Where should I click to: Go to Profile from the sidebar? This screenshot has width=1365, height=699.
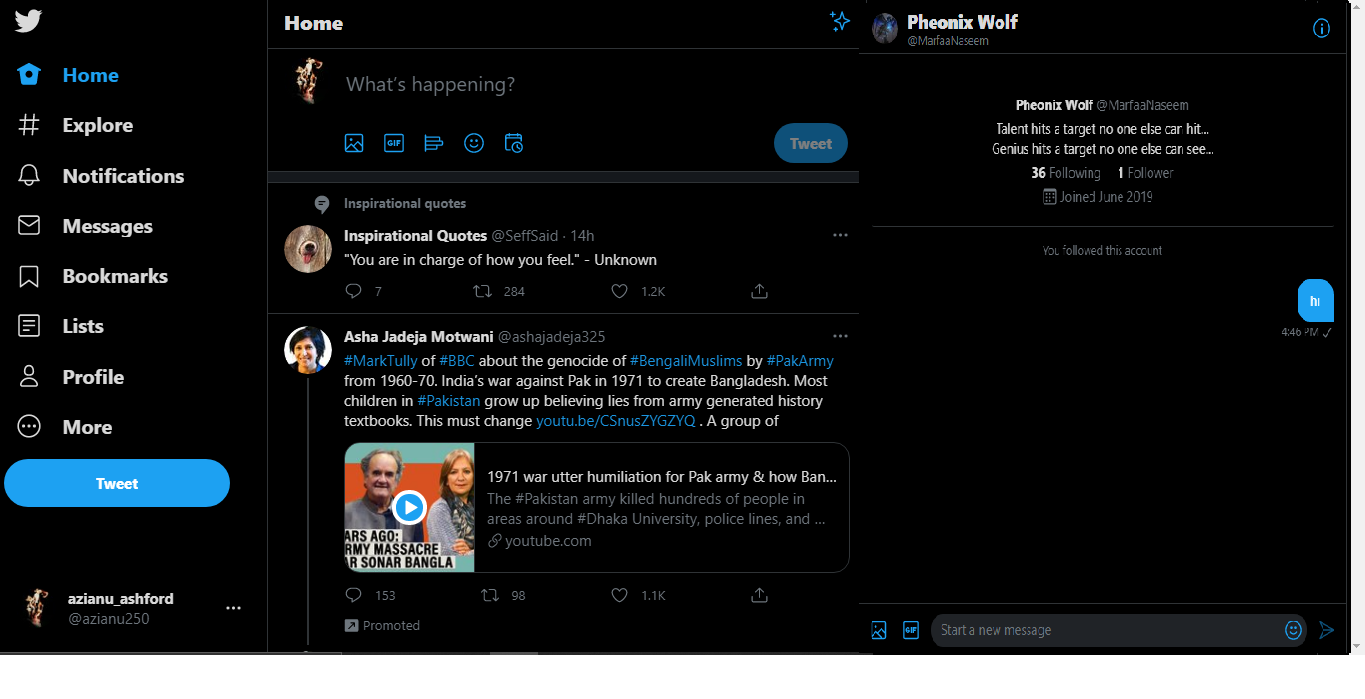72,377
